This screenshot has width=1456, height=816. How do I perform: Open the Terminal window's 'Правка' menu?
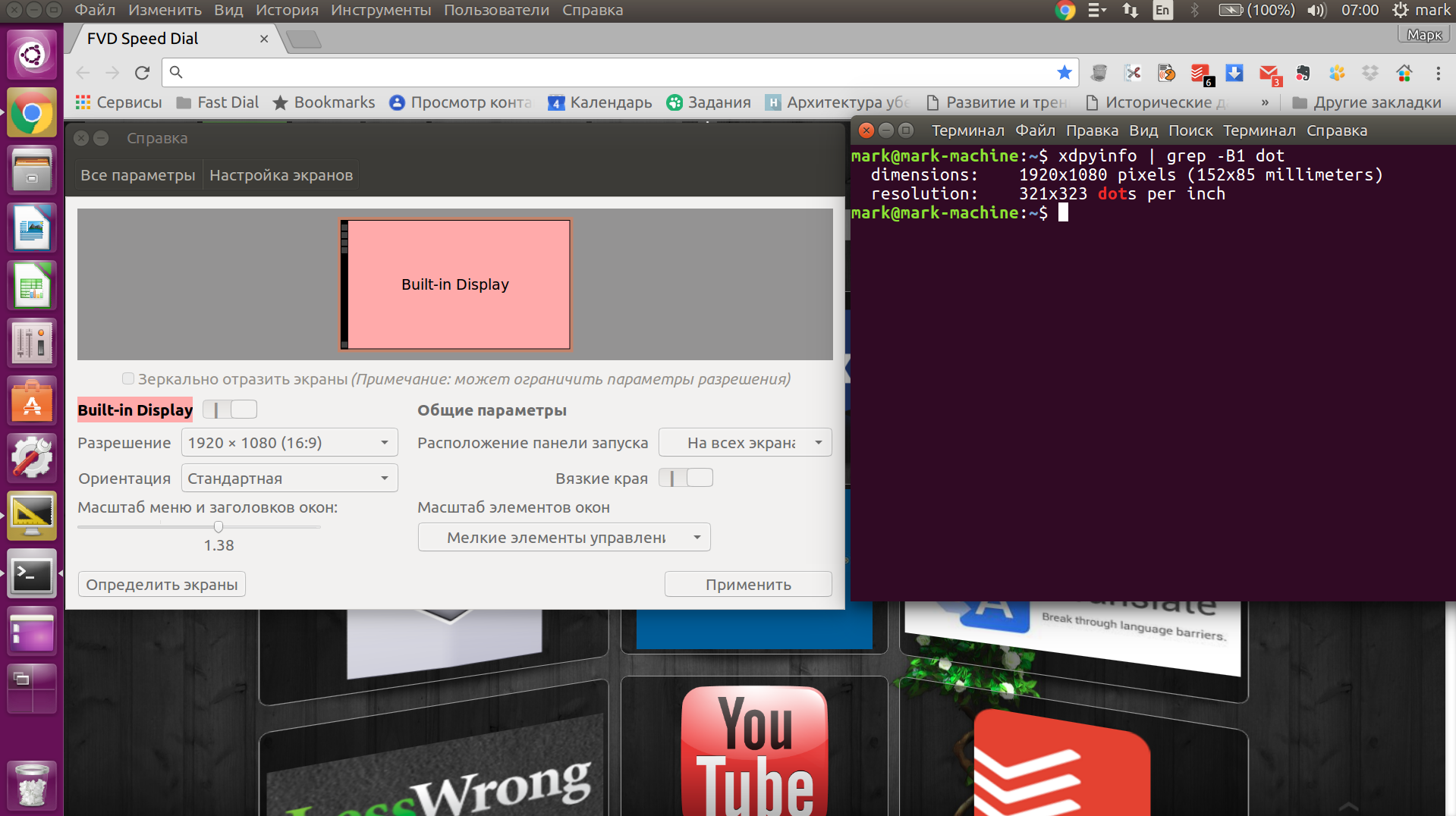tap(1092, 130)
